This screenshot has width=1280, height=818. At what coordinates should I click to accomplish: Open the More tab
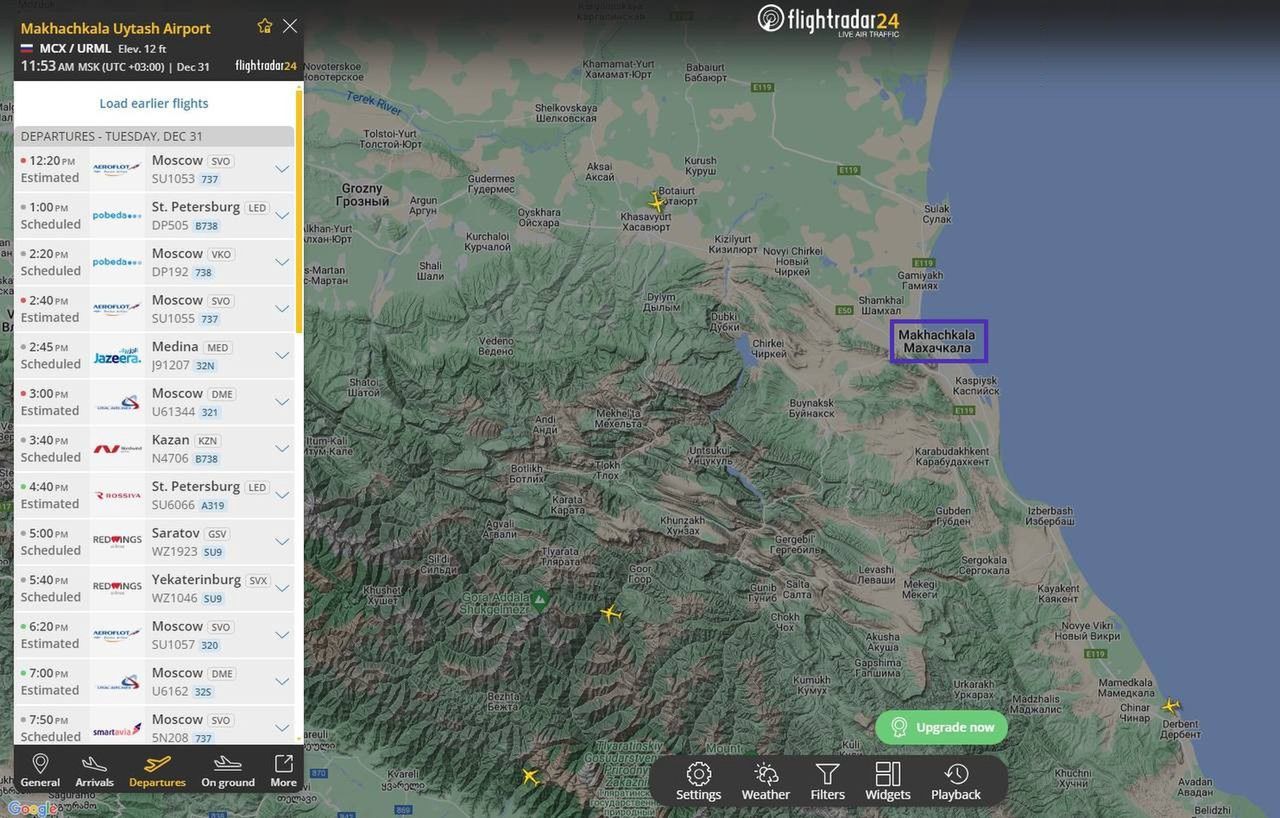point(283,770)
